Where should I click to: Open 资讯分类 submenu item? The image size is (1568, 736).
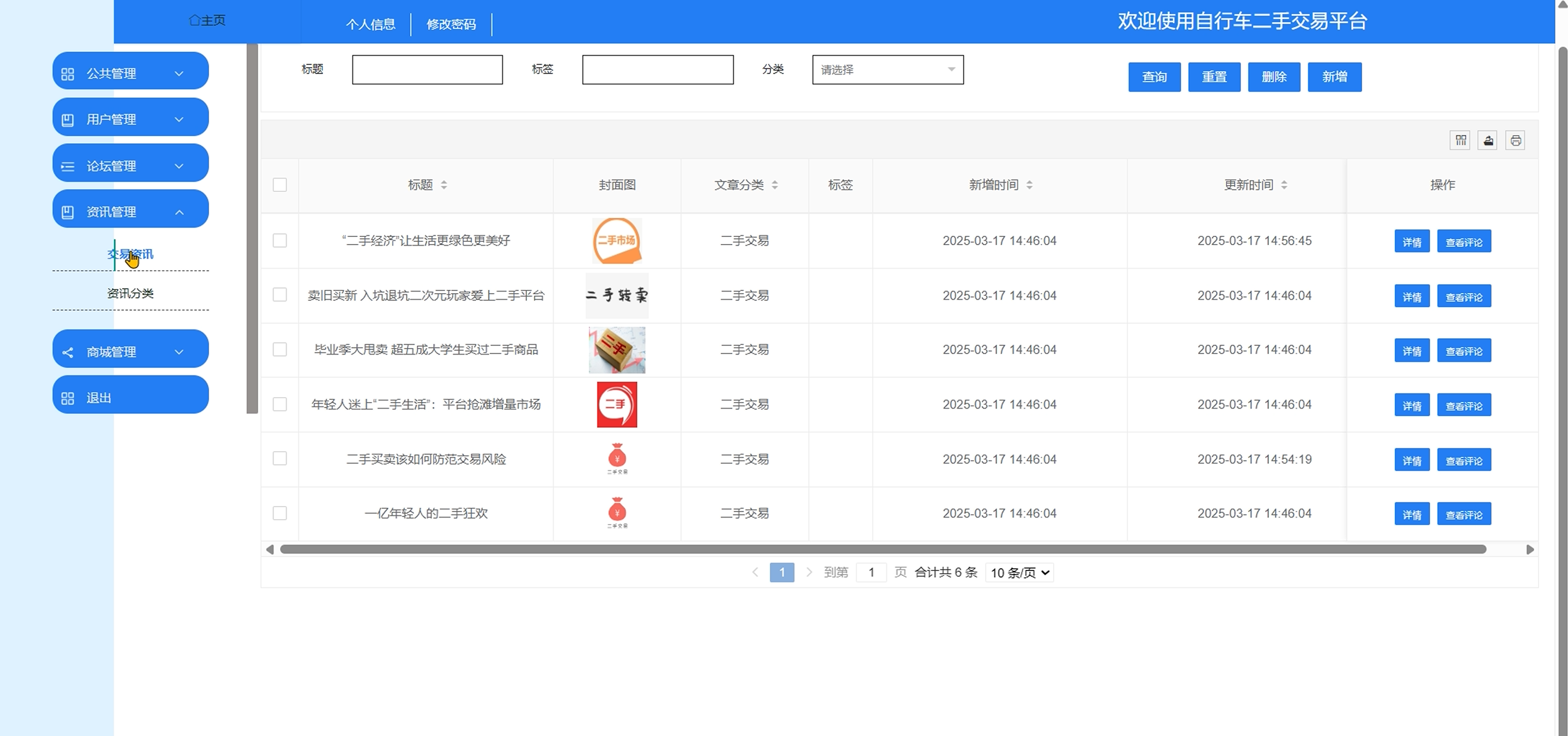[130, 294]
